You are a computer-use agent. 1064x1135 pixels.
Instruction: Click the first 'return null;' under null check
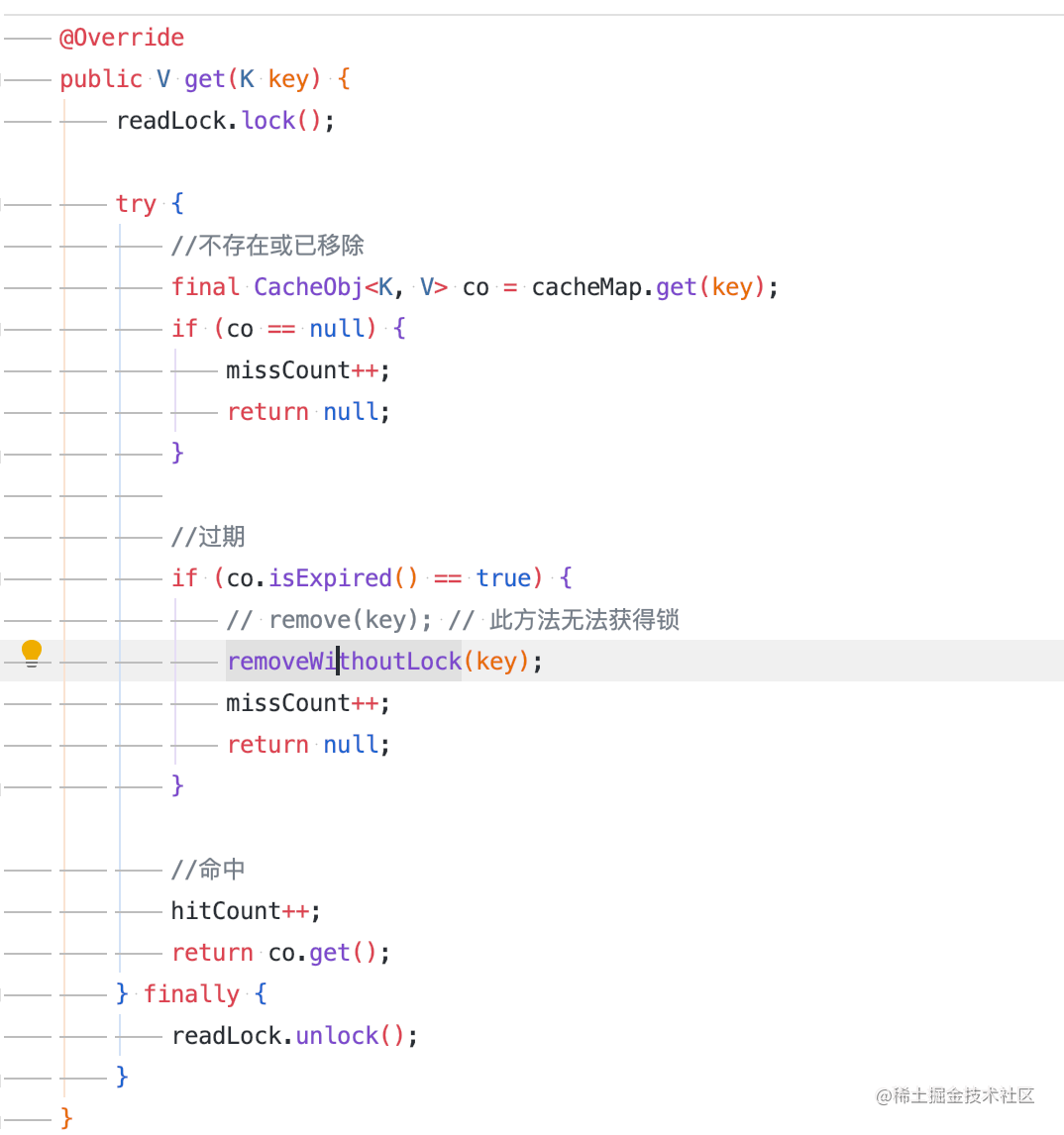click(x=308, y=412)
